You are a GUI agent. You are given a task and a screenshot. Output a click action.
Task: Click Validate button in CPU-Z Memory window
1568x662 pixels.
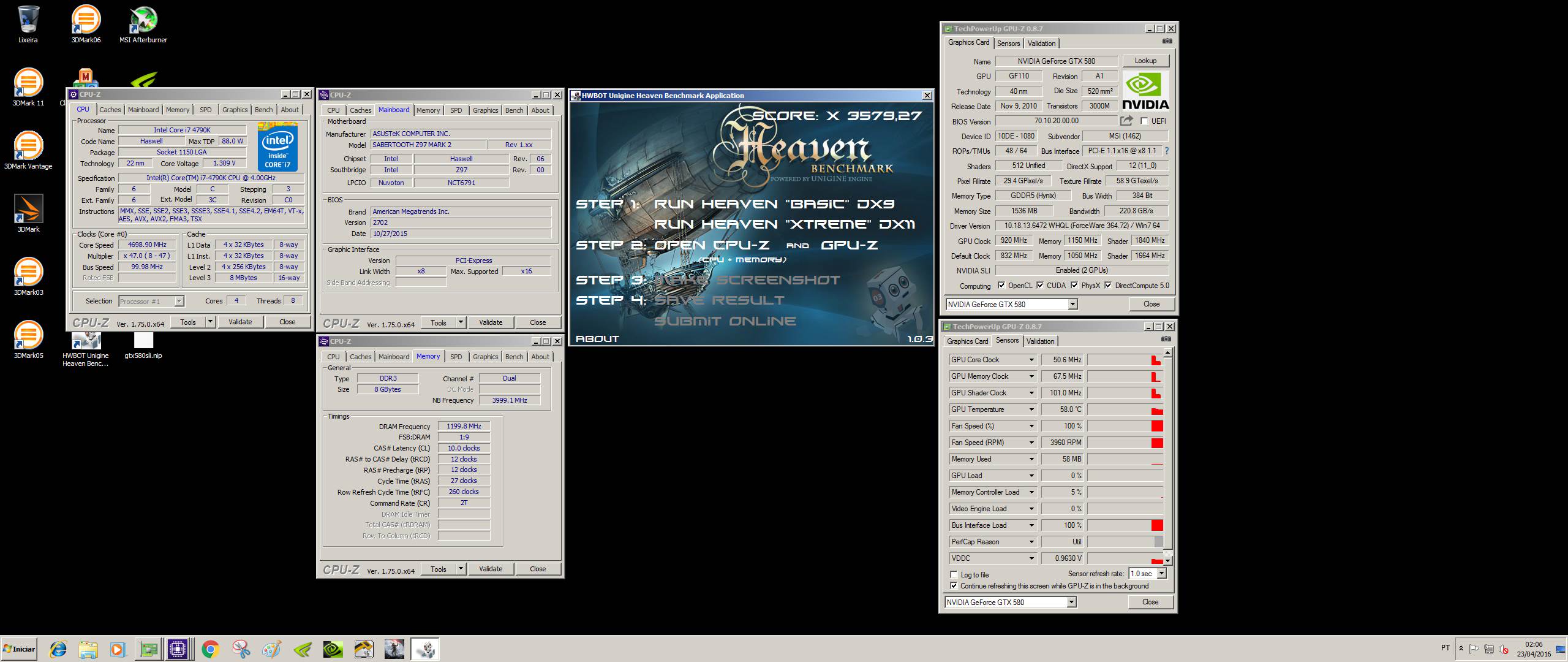(x=491, y=569)
